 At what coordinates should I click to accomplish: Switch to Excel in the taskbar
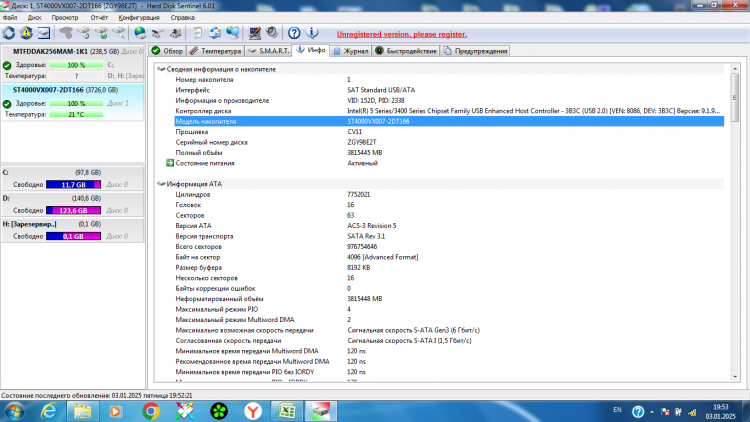pyautogui.click(x=287, y=411)
